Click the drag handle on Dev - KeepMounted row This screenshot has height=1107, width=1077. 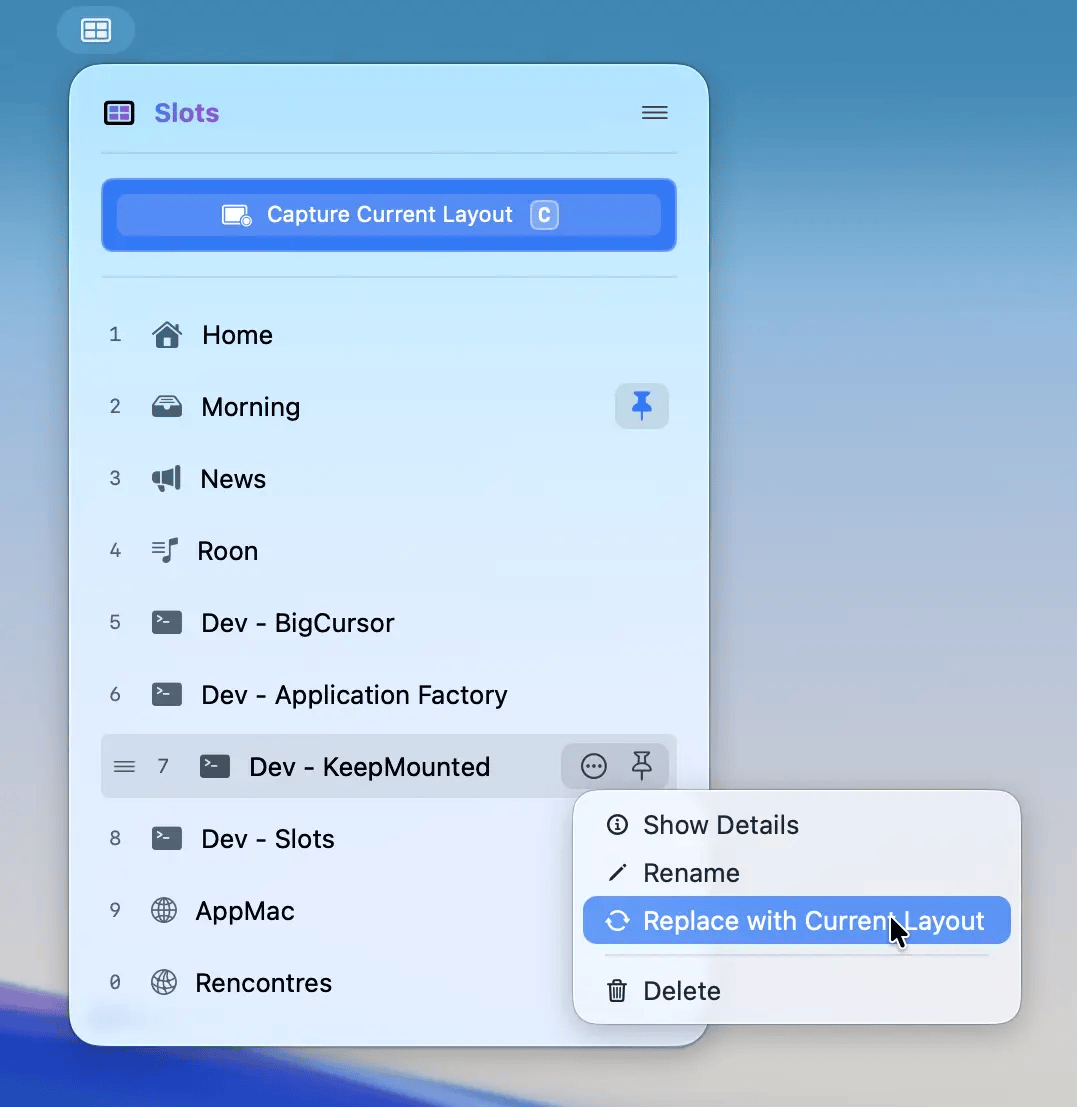coord(124,767)
